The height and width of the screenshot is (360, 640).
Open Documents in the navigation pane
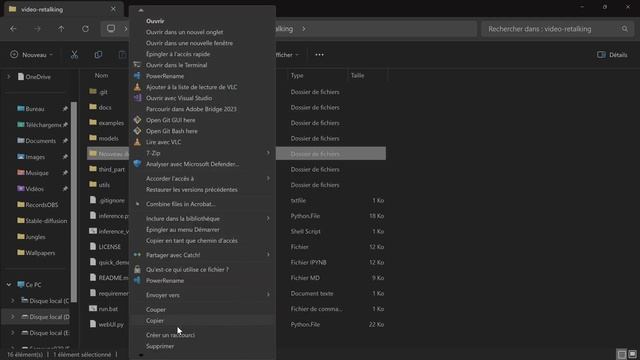[36, 141]
